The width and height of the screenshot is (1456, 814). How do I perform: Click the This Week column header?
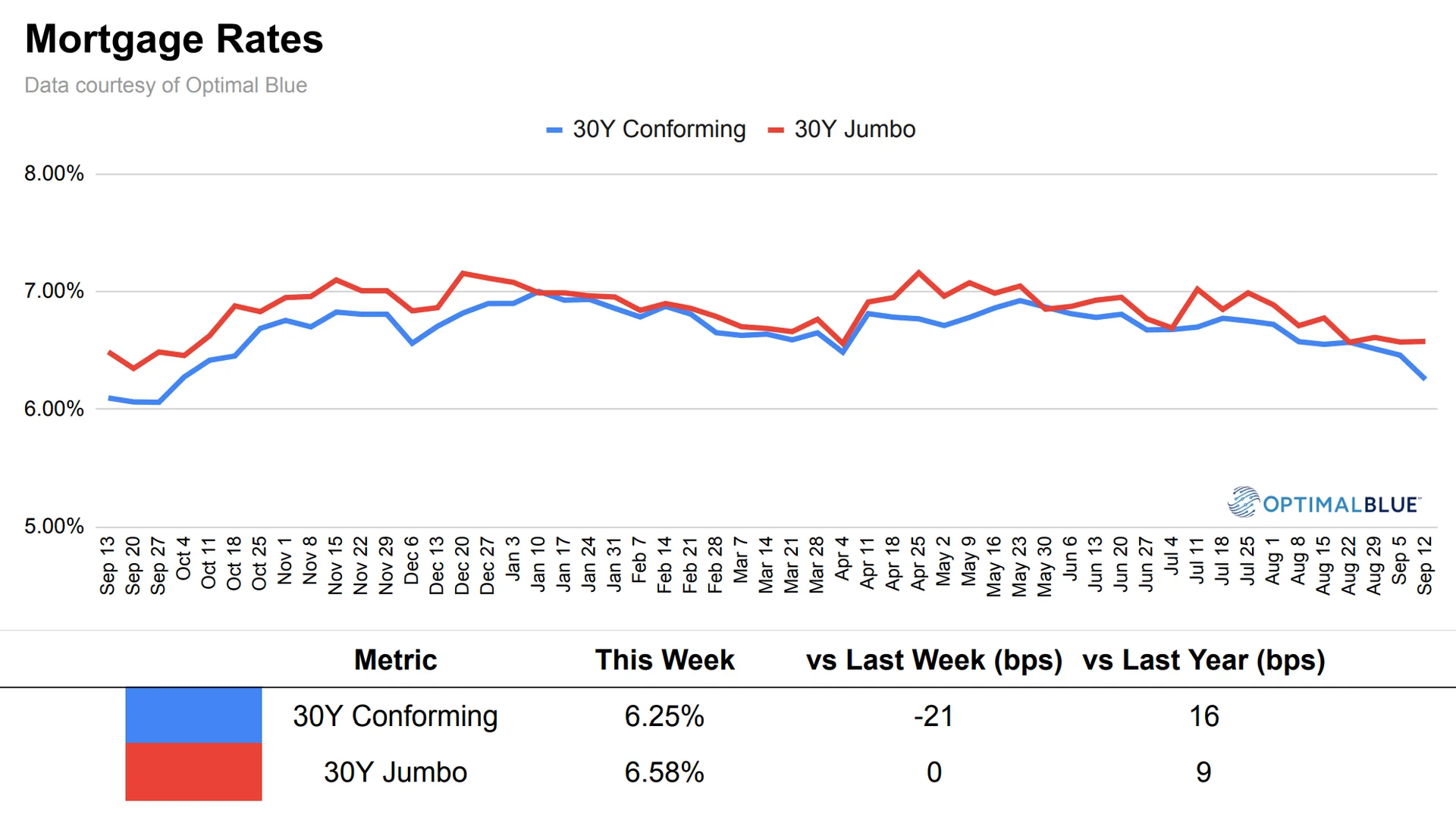pyautogui.click(x=664, y=660)
